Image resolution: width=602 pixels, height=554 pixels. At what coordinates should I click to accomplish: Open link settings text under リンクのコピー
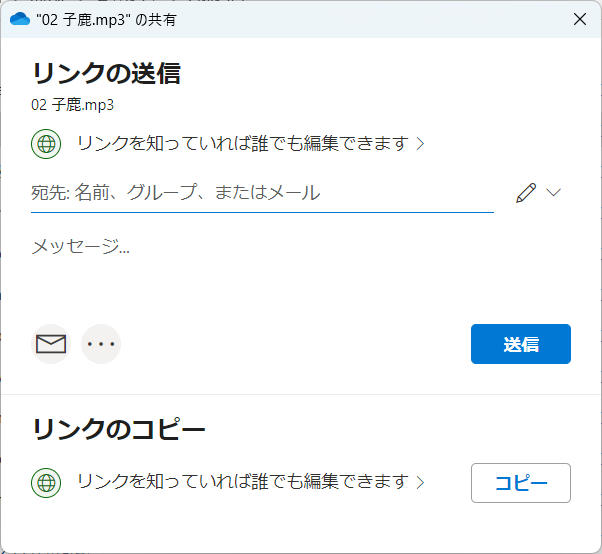243,482
